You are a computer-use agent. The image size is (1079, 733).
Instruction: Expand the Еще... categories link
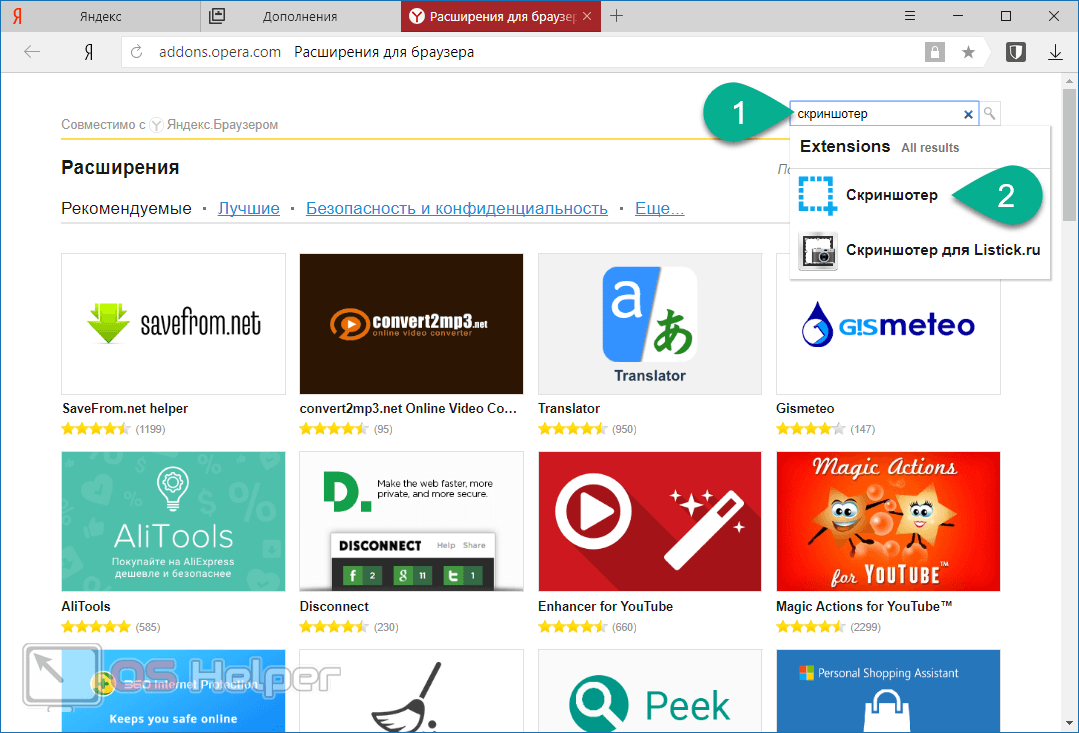click(659, 209)
